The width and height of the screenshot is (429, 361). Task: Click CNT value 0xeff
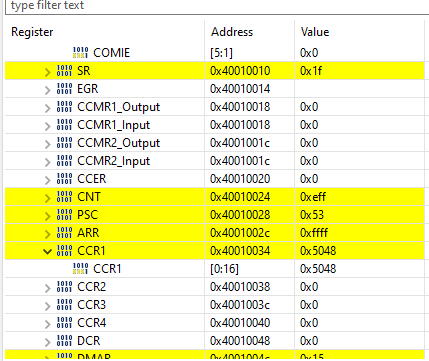point(313,197)
